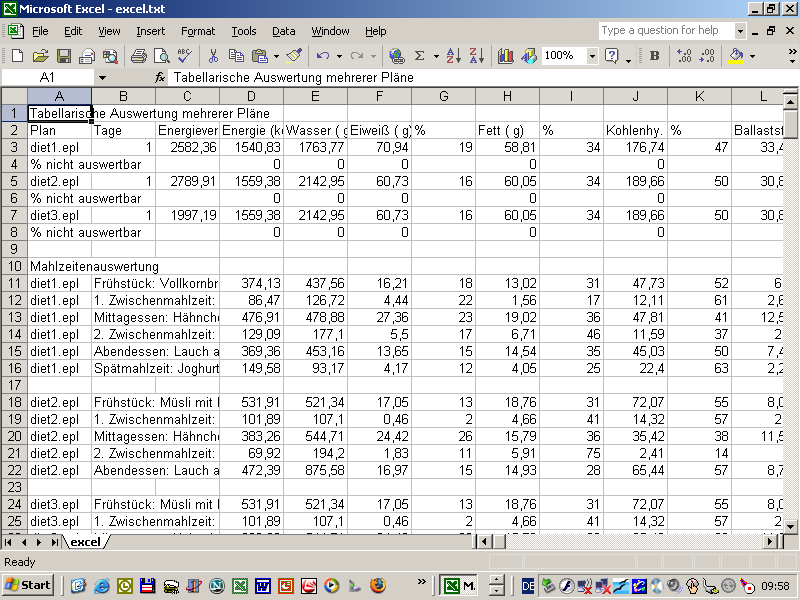800x600 pixels.
Task: Expand the Name Box dropdown
Action: [102, 77]
